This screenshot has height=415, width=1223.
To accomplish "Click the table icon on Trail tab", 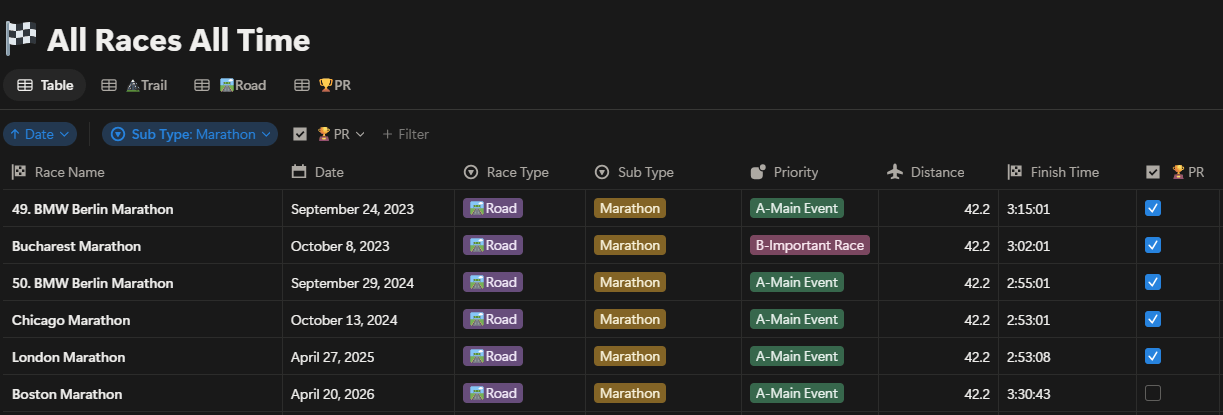I will 109,85.
